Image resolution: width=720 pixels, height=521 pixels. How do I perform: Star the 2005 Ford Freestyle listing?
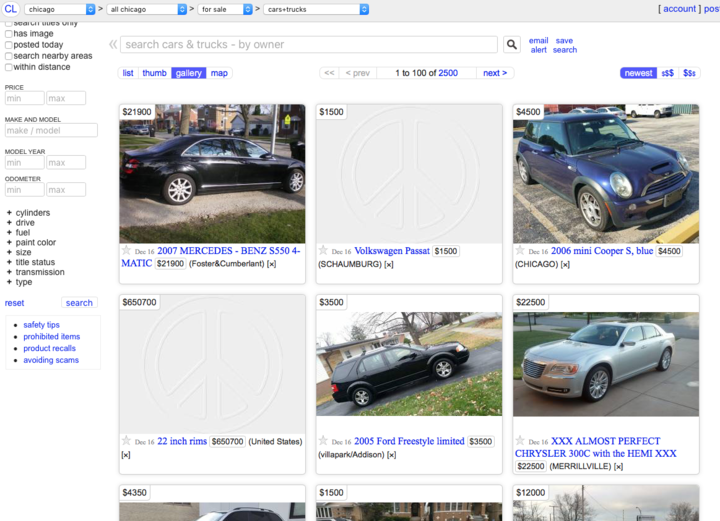click(323, 441)
